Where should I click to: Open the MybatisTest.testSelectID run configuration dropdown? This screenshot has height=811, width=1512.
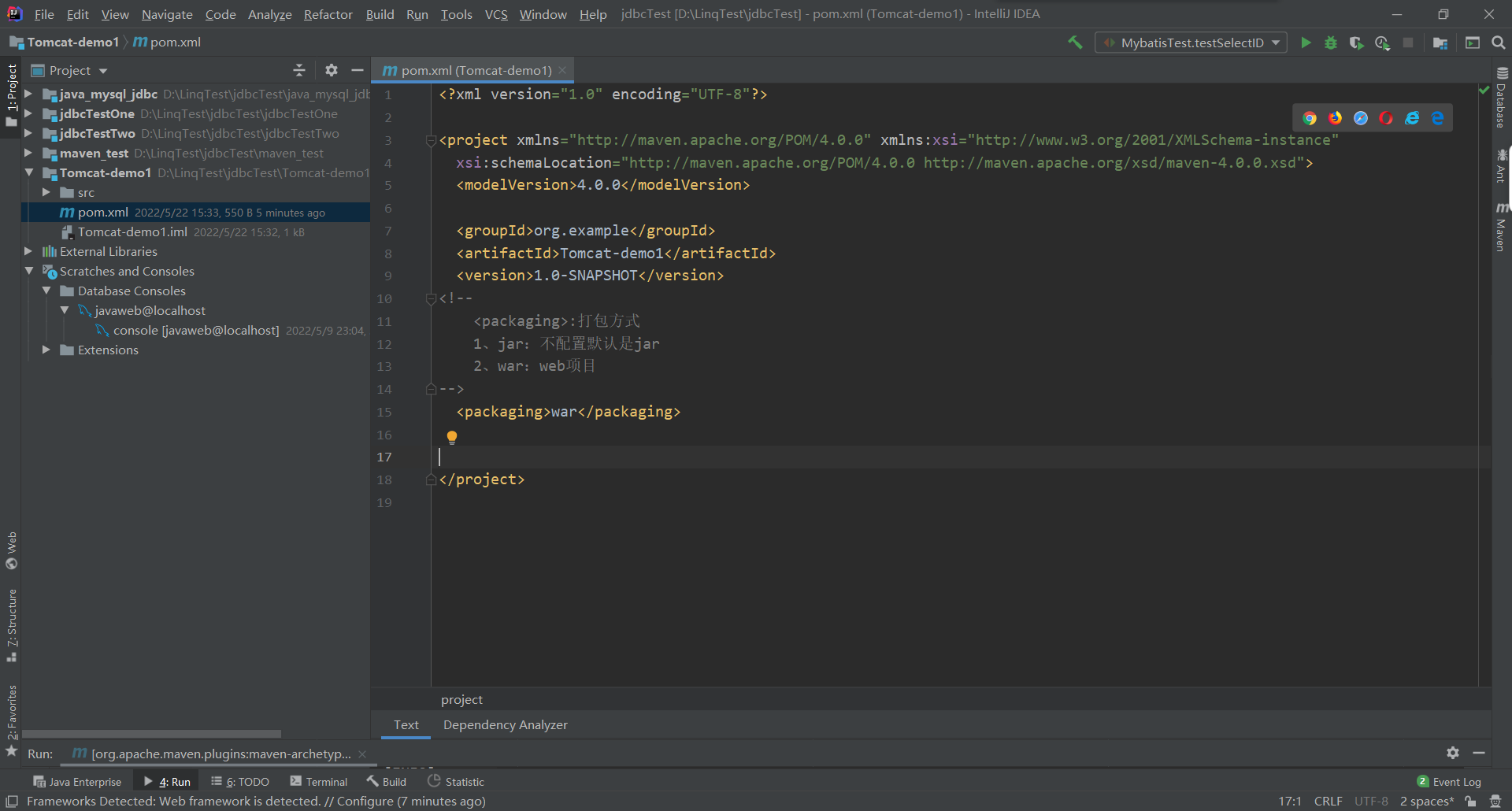click(1191, 43)
